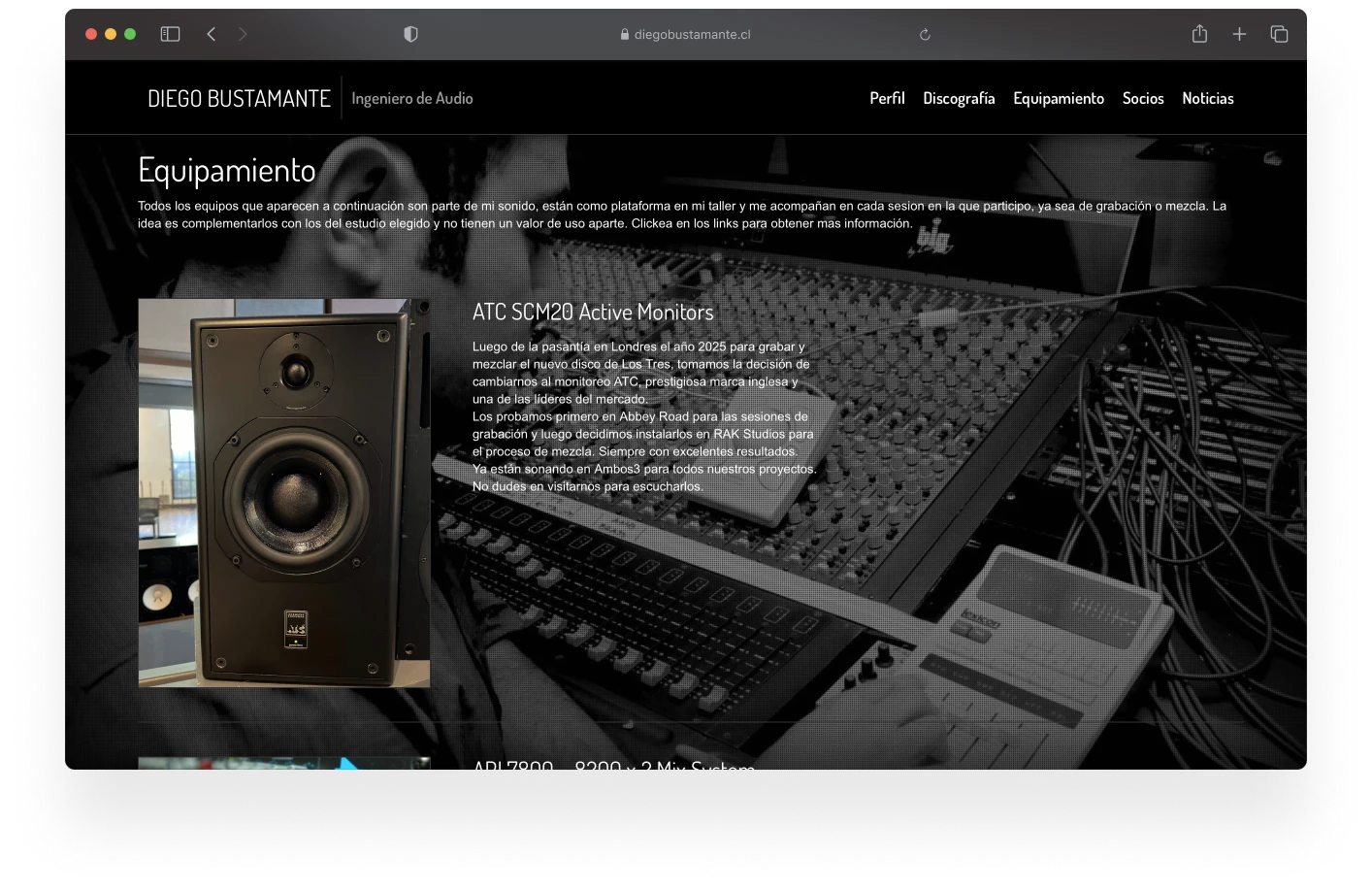Close the Safari window with the red button
The image size is (1372, 891).
point(91,34)
